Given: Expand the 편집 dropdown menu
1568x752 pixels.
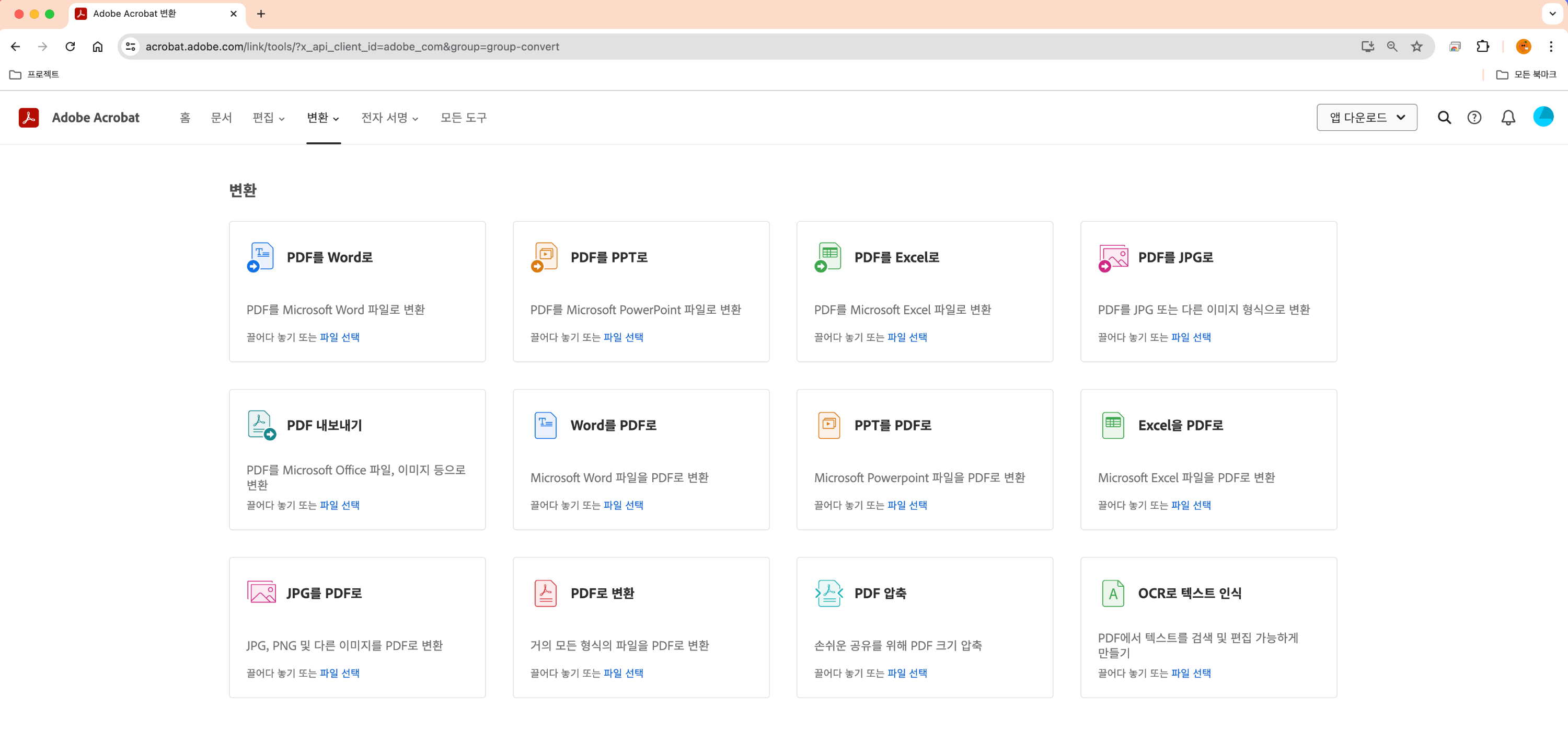Looking at the screenshot, I should (269, 118).
